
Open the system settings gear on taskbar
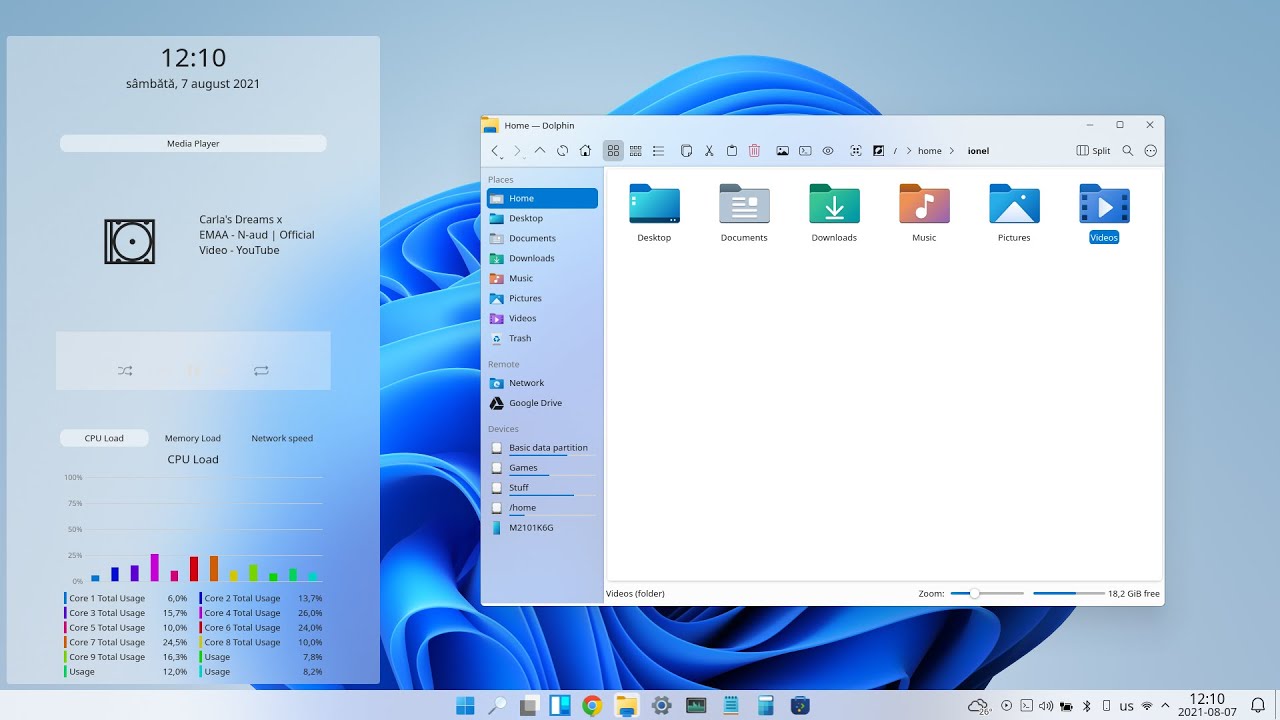[x=661, y=706]
